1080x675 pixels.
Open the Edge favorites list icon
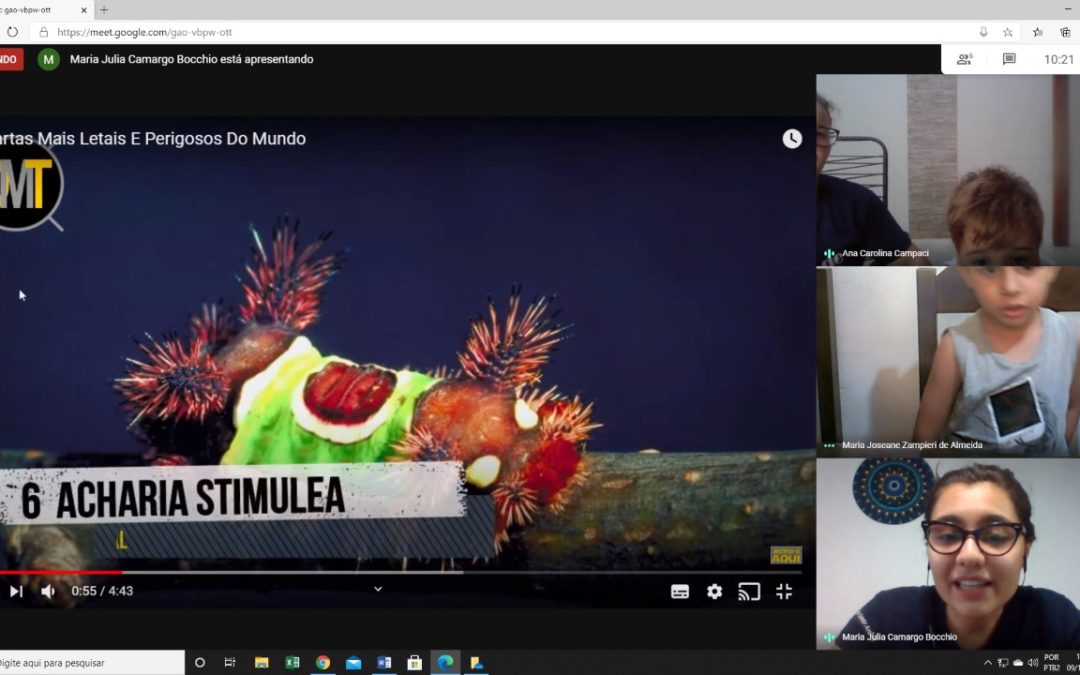point(1037,32)
